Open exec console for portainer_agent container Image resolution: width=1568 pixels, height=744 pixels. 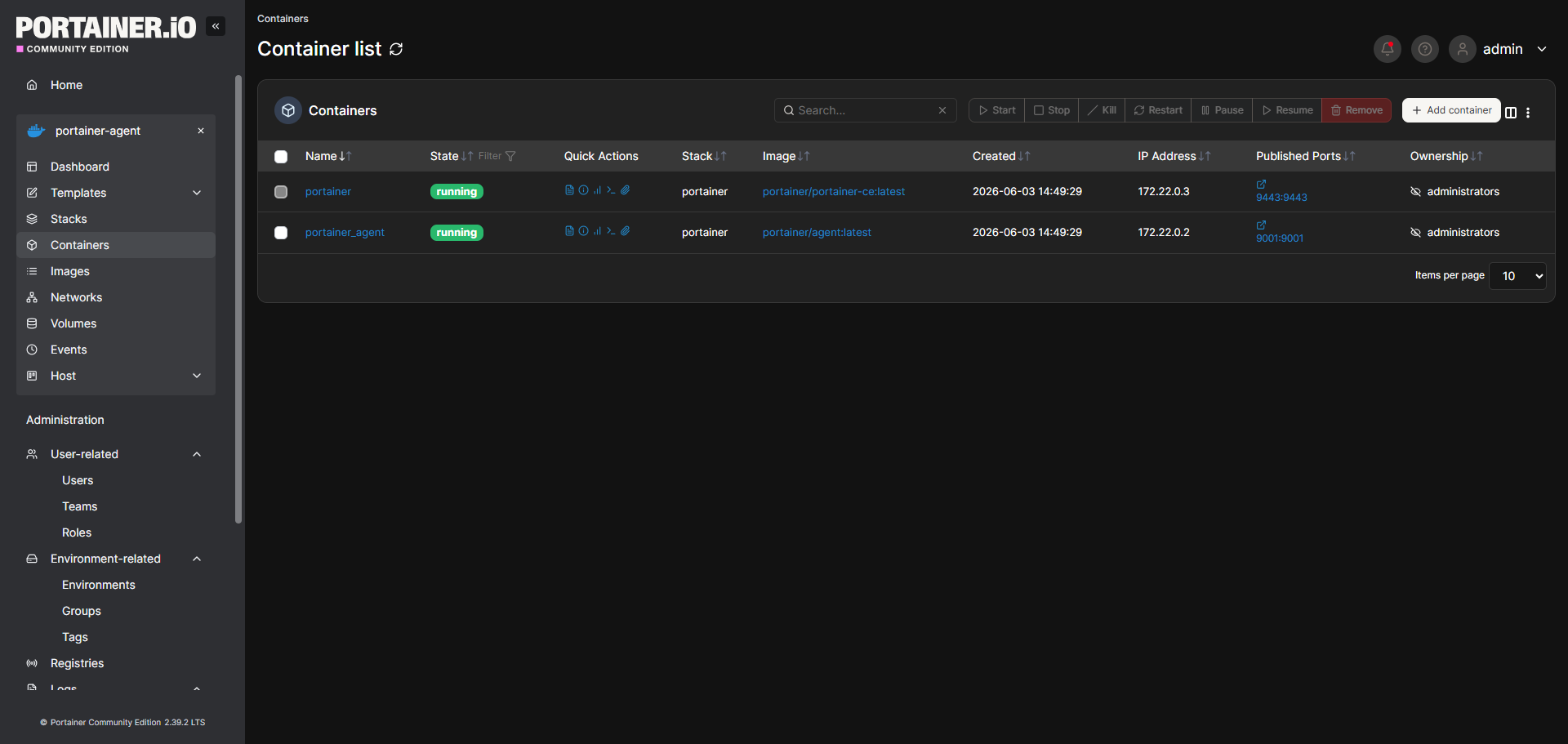(x=611, y=231)
